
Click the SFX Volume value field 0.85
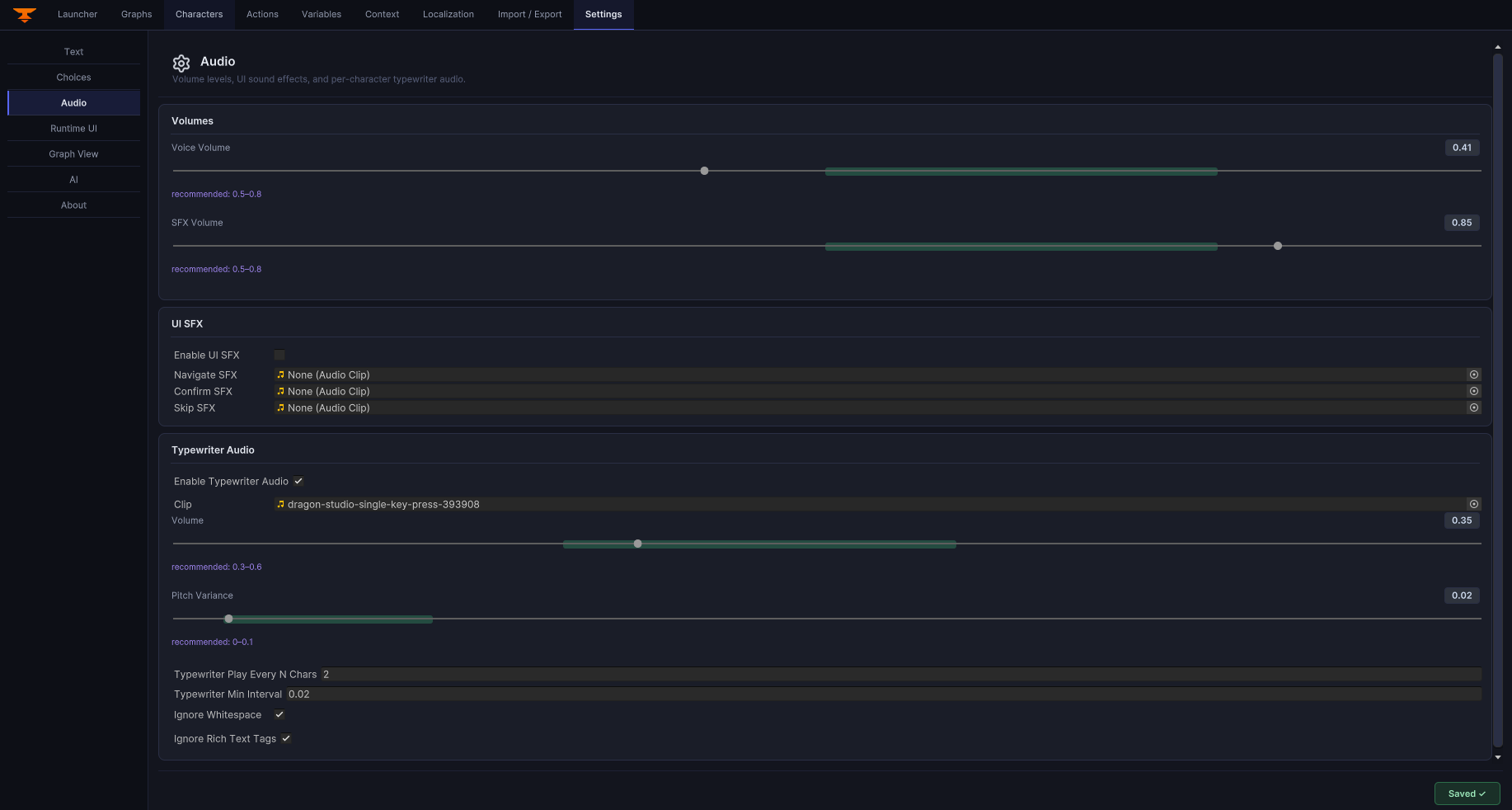tap(1462, 223)
